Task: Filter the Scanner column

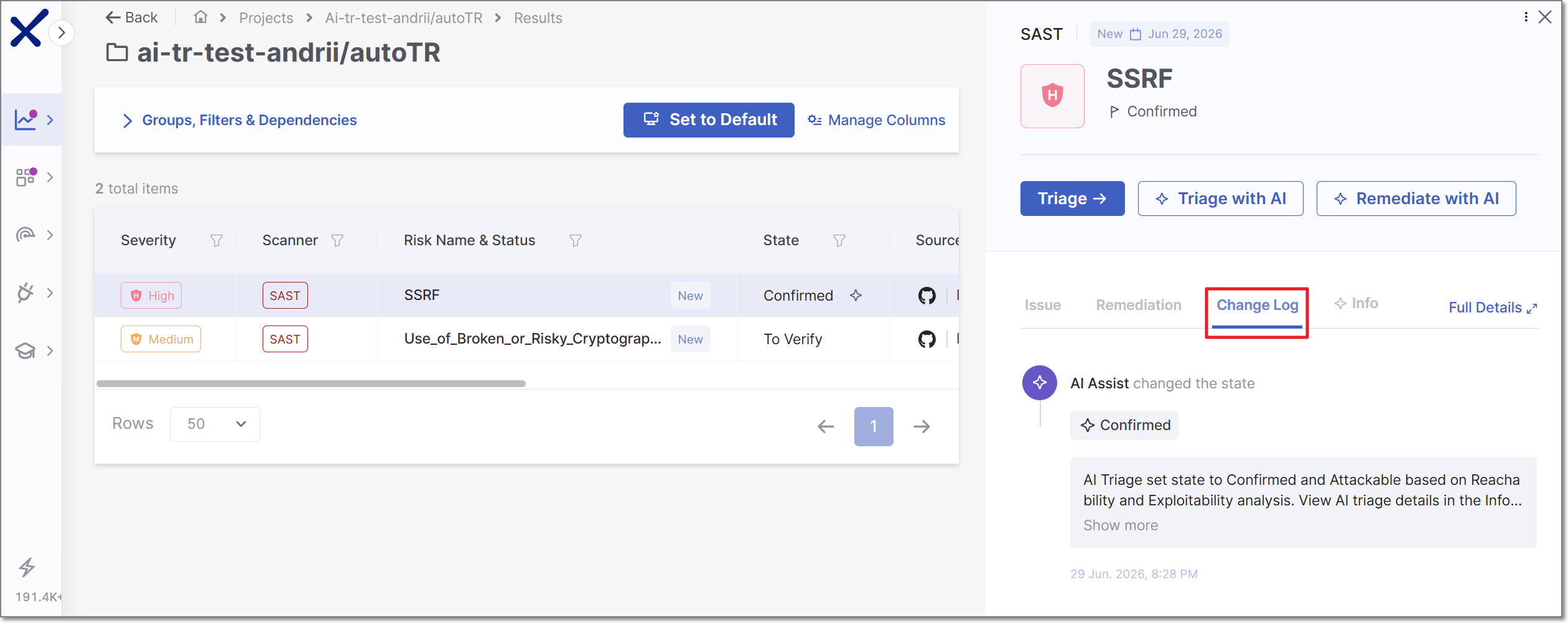Action: pos(337,240)
